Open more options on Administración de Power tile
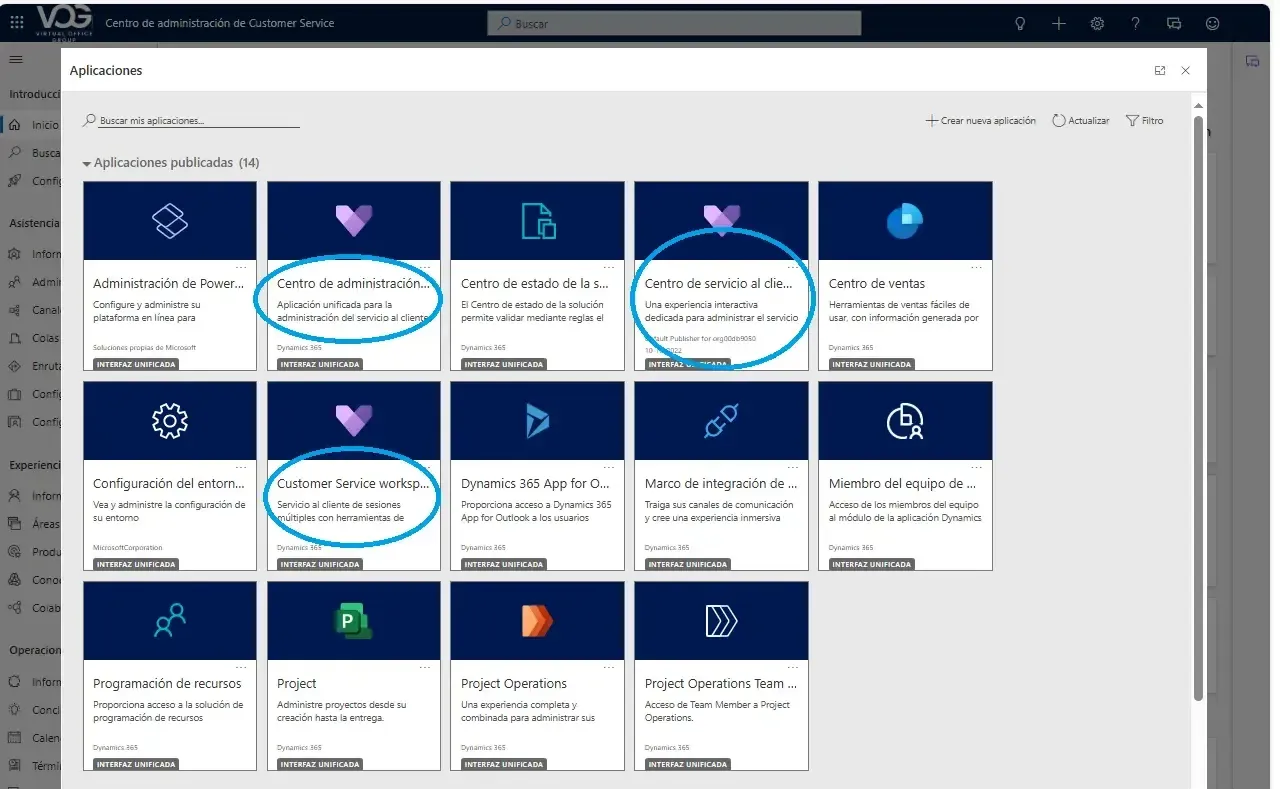 (x=240, y=267)
